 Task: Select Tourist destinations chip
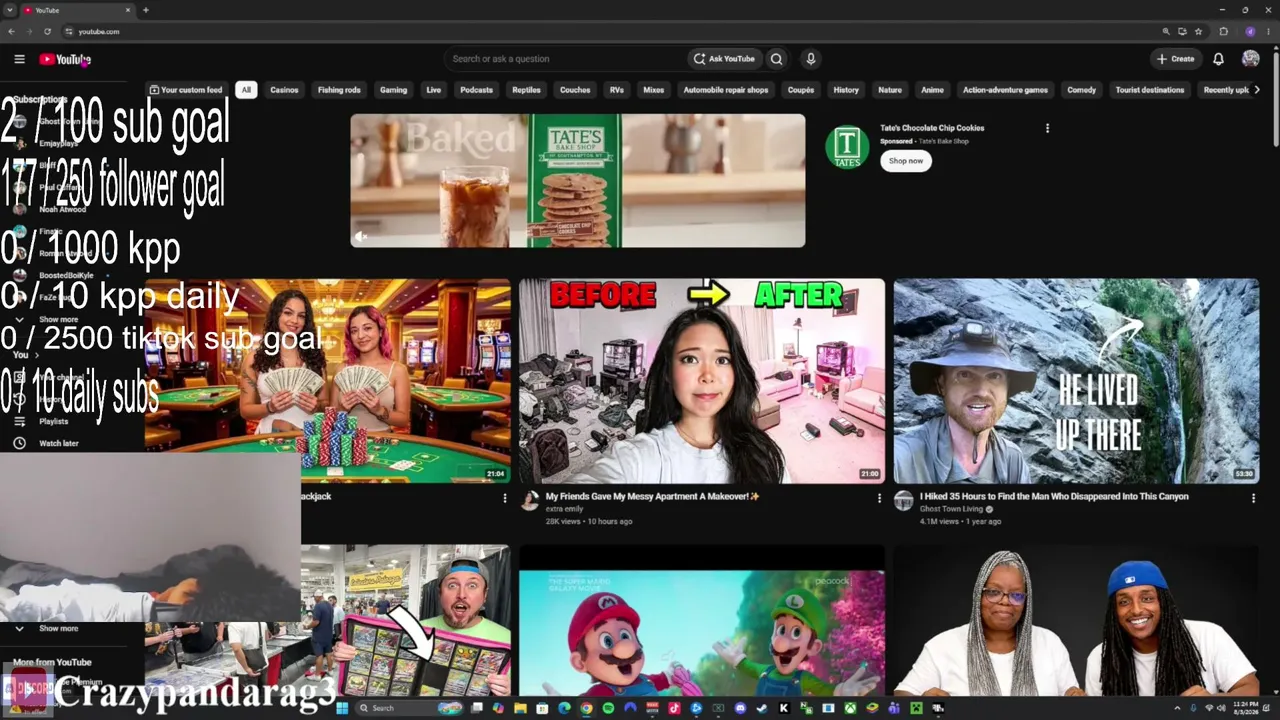click(x=1150, y=90)
